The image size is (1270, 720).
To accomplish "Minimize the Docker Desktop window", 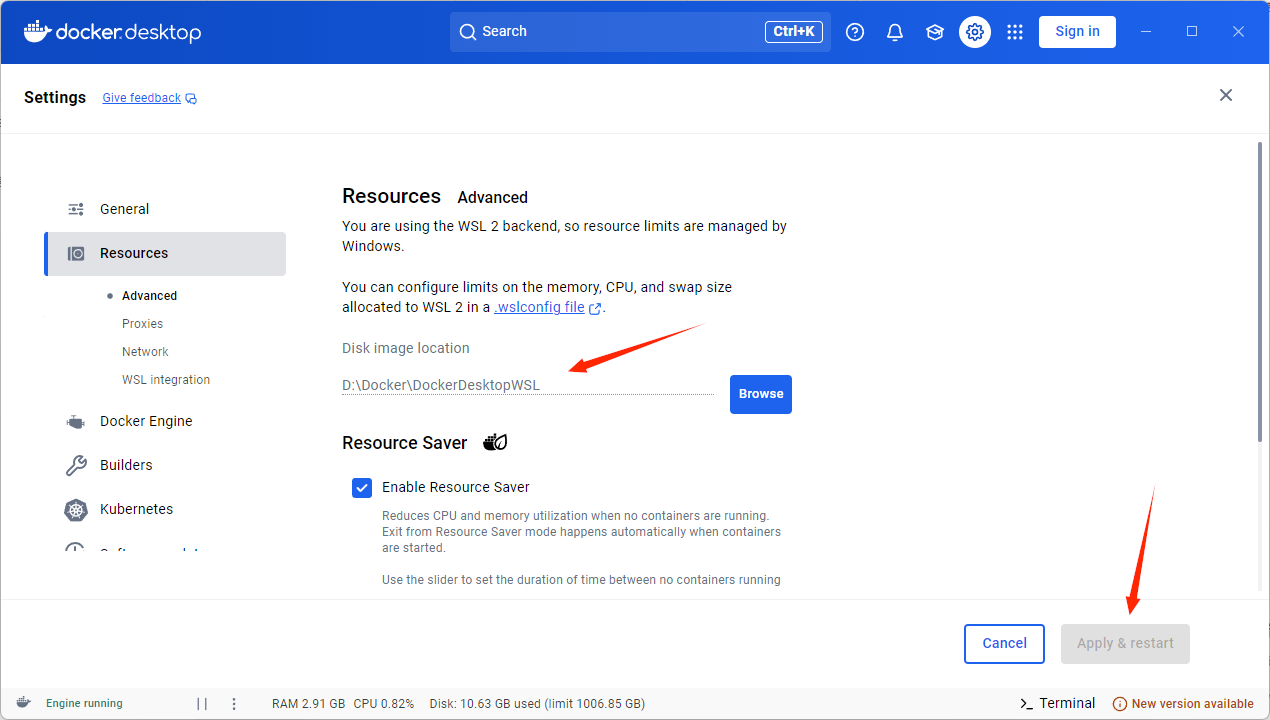I will pos(1146,32).
